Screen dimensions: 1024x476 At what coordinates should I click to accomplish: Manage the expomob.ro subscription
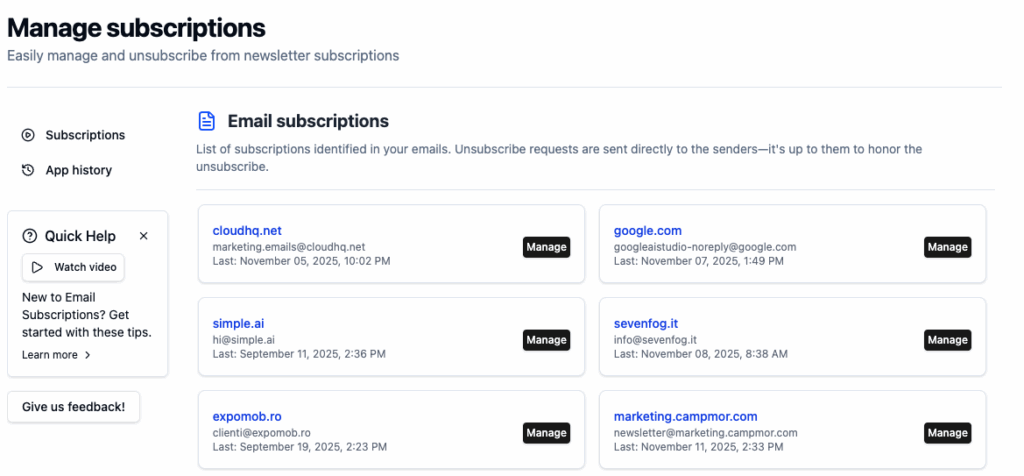(546, 433)
